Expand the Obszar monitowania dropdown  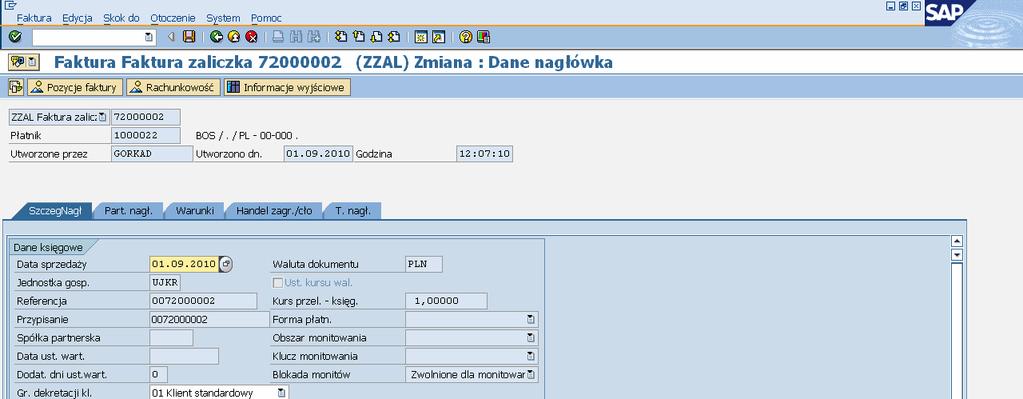pos(531,338)
